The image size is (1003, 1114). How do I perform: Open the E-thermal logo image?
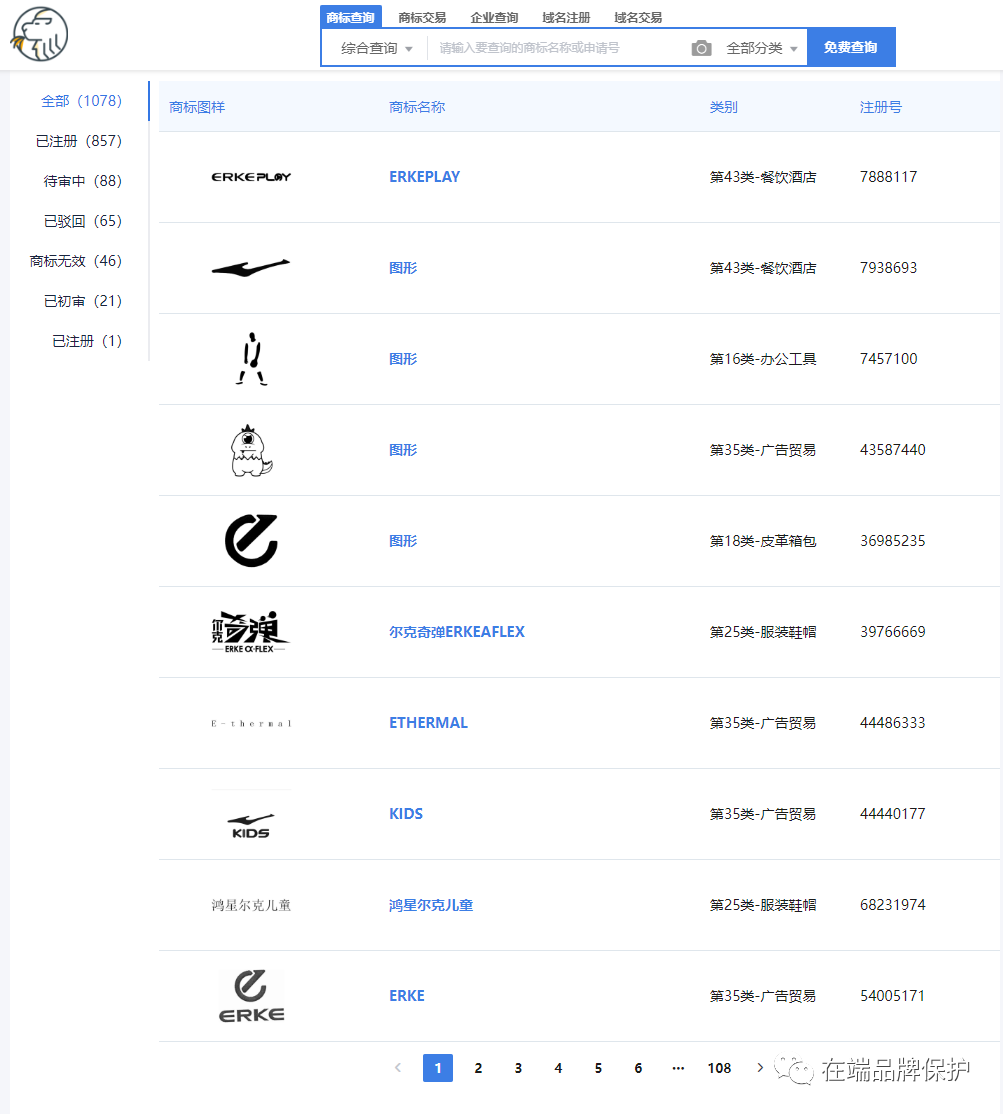click(251, 723)
